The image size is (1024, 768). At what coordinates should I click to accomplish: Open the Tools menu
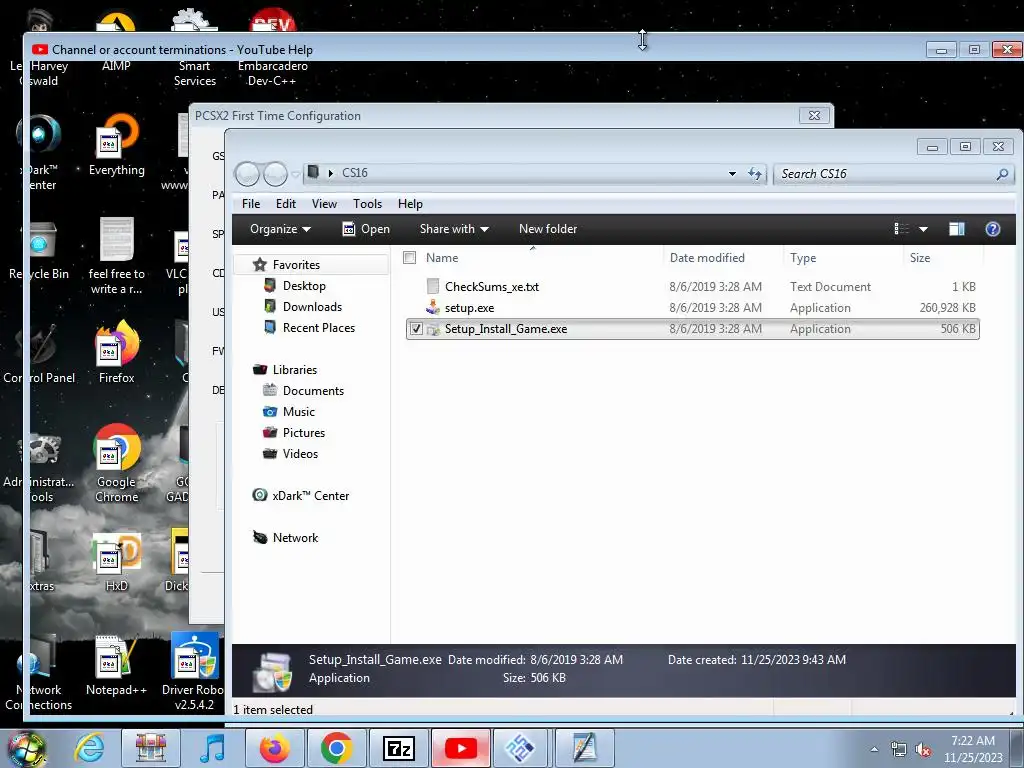(x=367, y=204)
